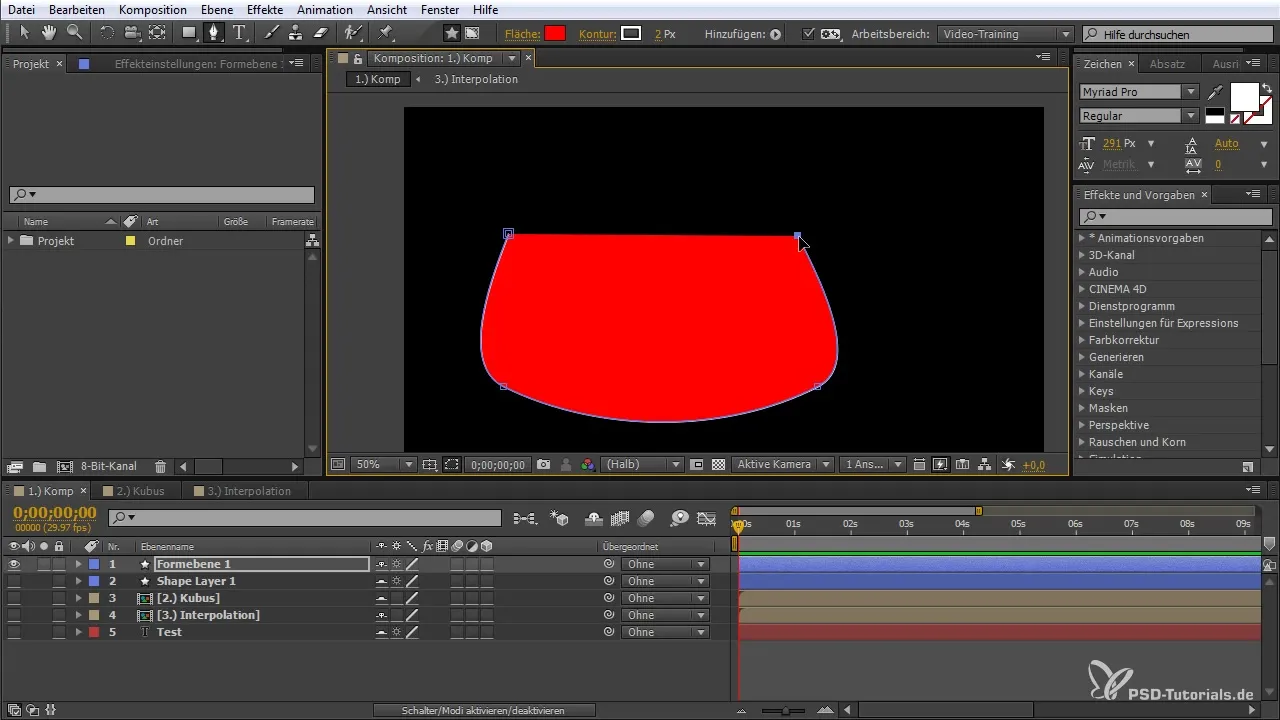
Task: Open the Effekte menu
Action: (x=265, y=9)
